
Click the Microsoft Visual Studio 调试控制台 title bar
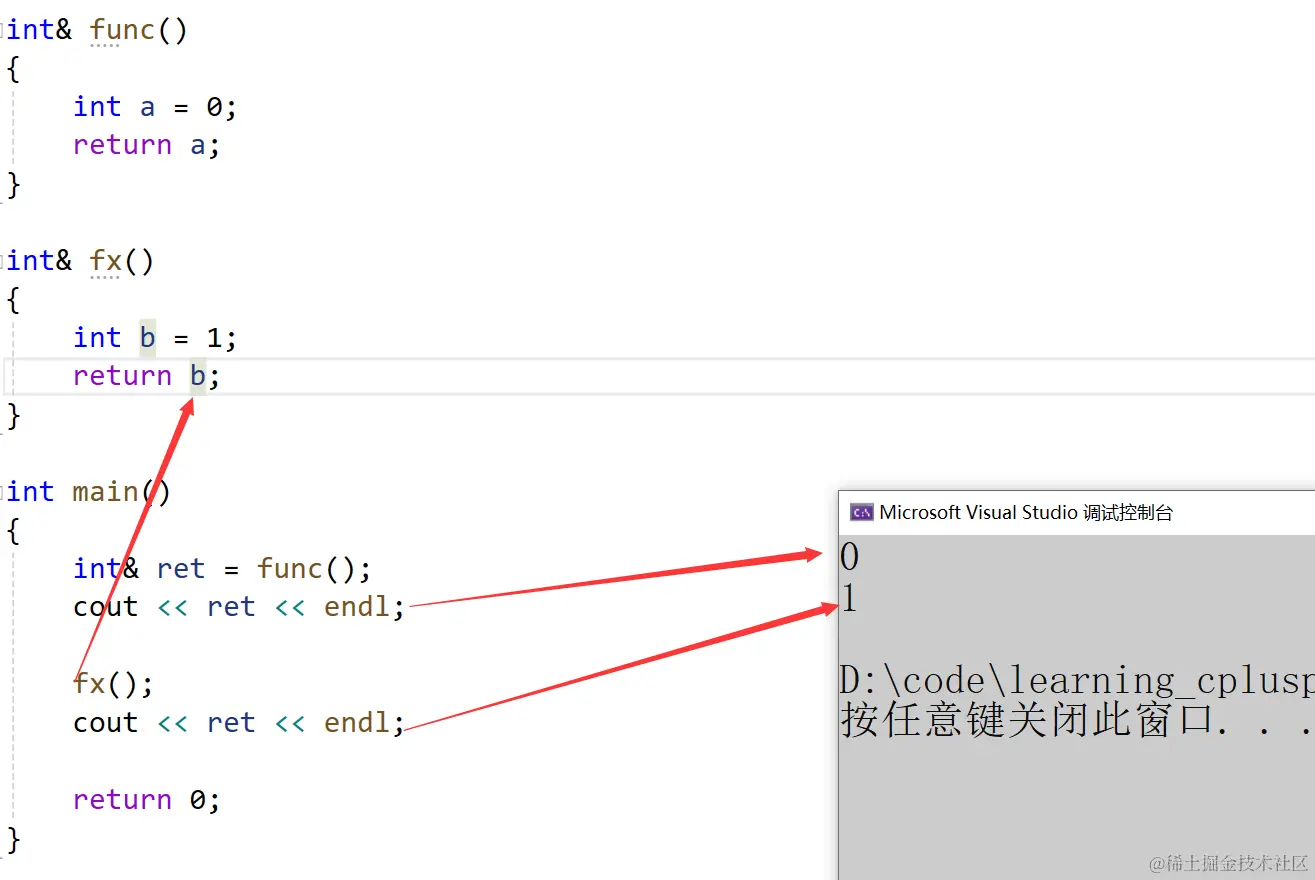click(x=1076, y=513)
